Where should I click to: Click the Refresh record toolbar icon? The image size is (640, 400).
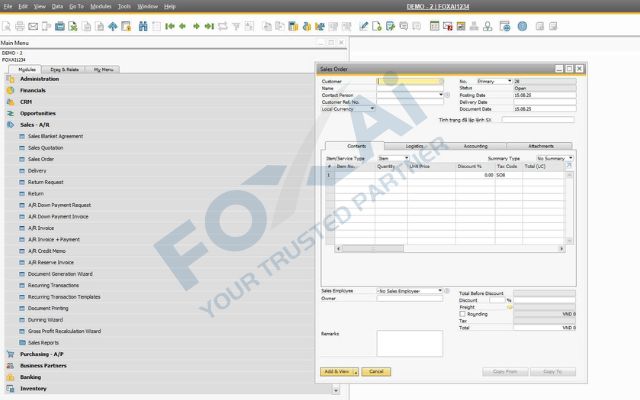click(x=222, y=27)
